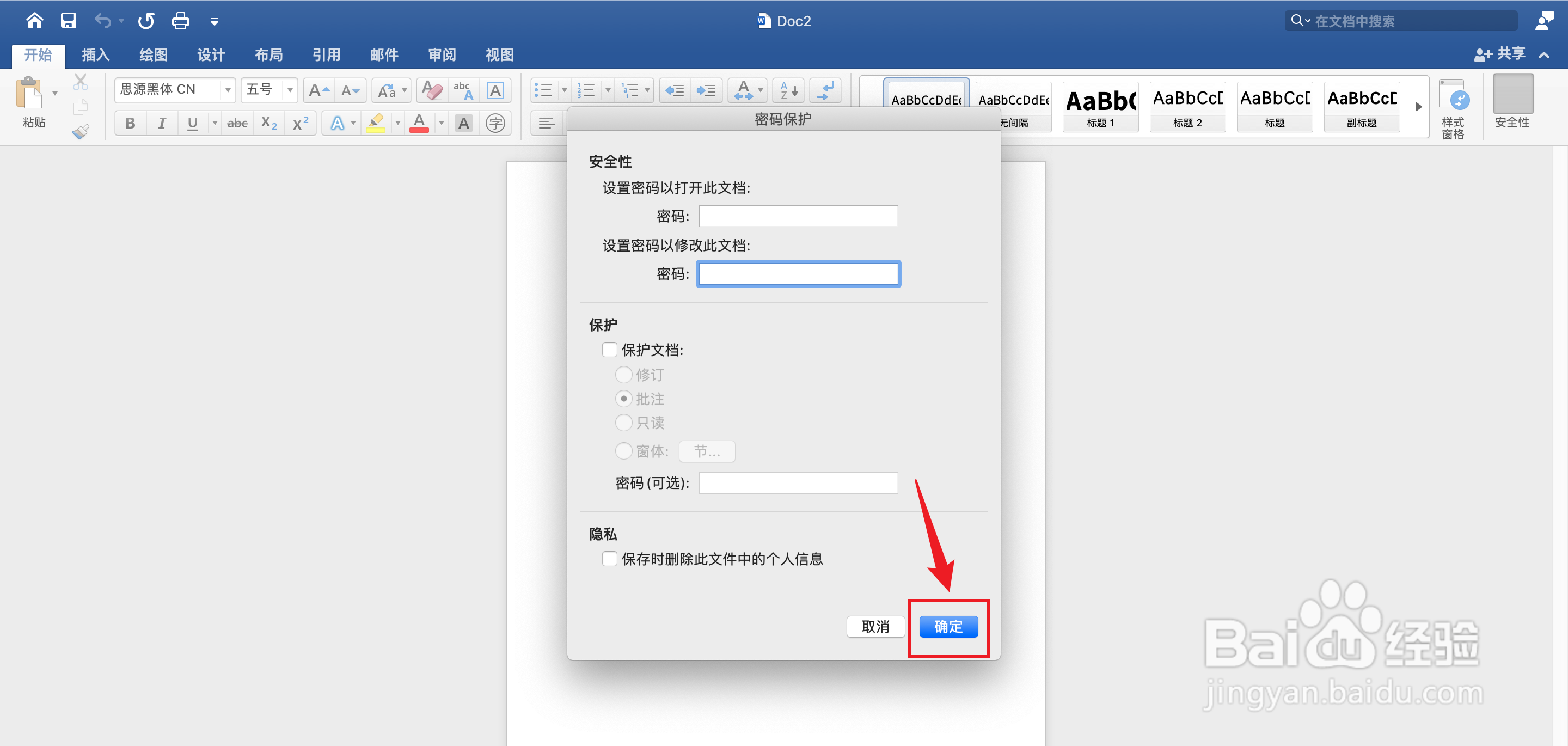Collapse the ribbon with the chevron
This screenshot has width=1568, height=746.
(1544, 56)
